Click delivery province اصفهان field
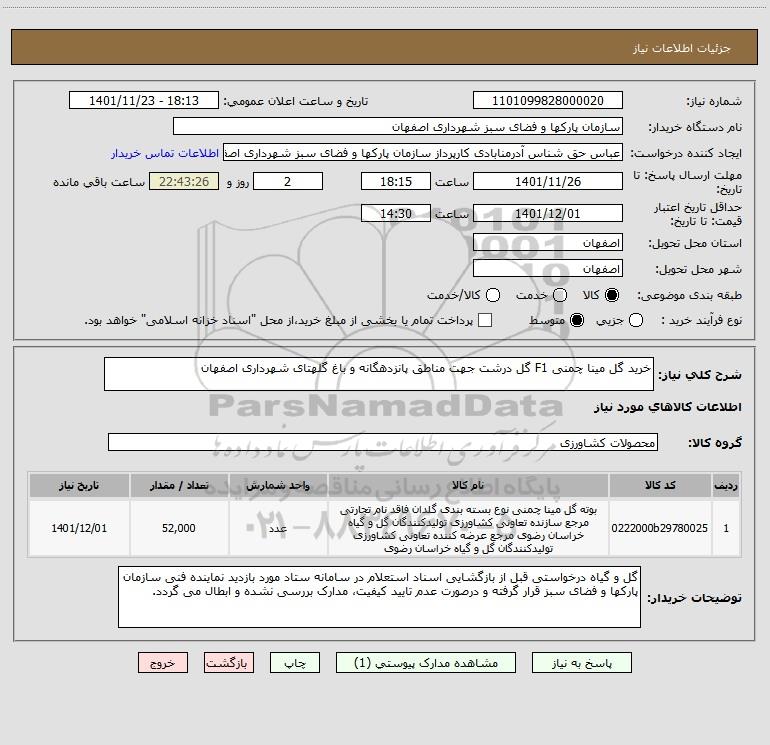This screenshot has width=770, height=745. coord(548,242)
